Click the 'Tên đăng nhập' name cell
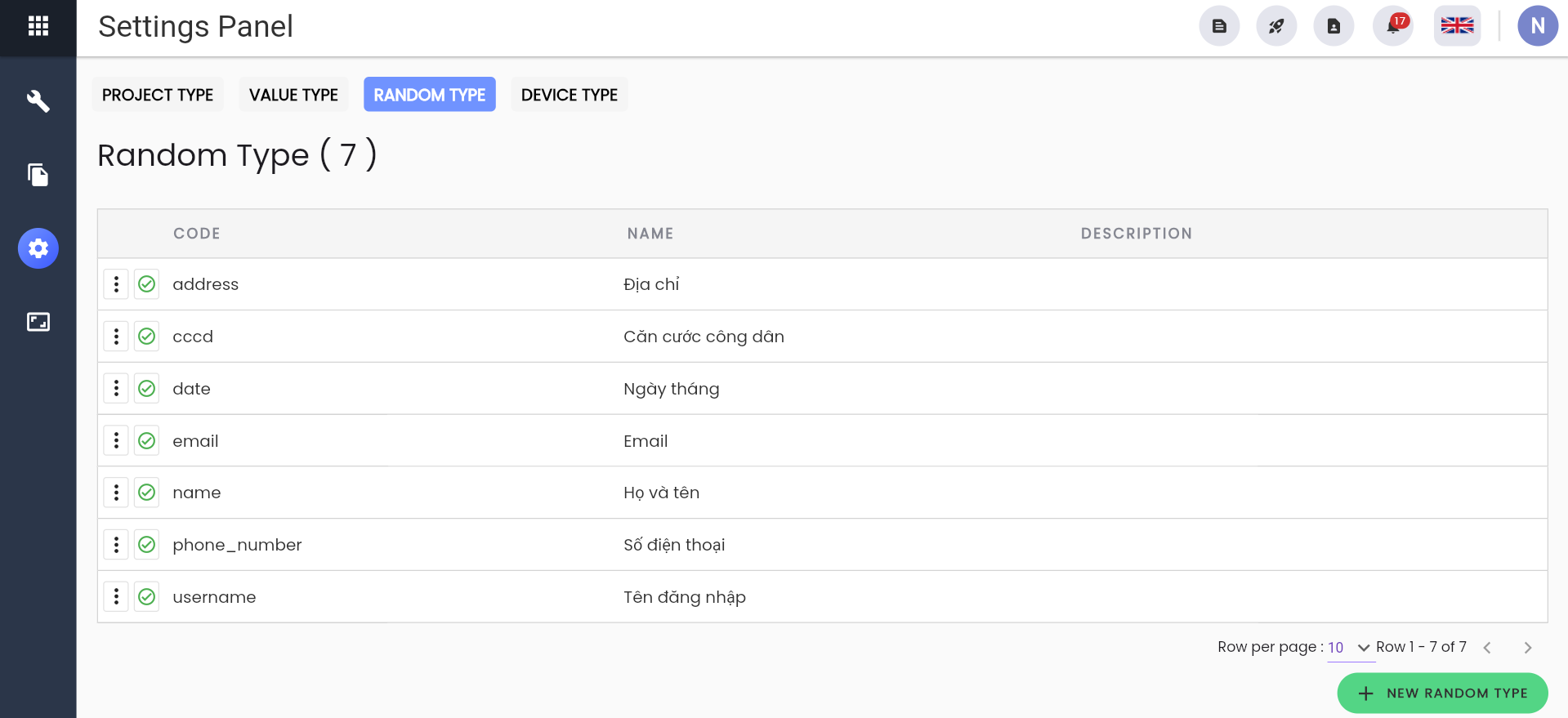Viewport: 1568px width, 718px height. point(685,597)
